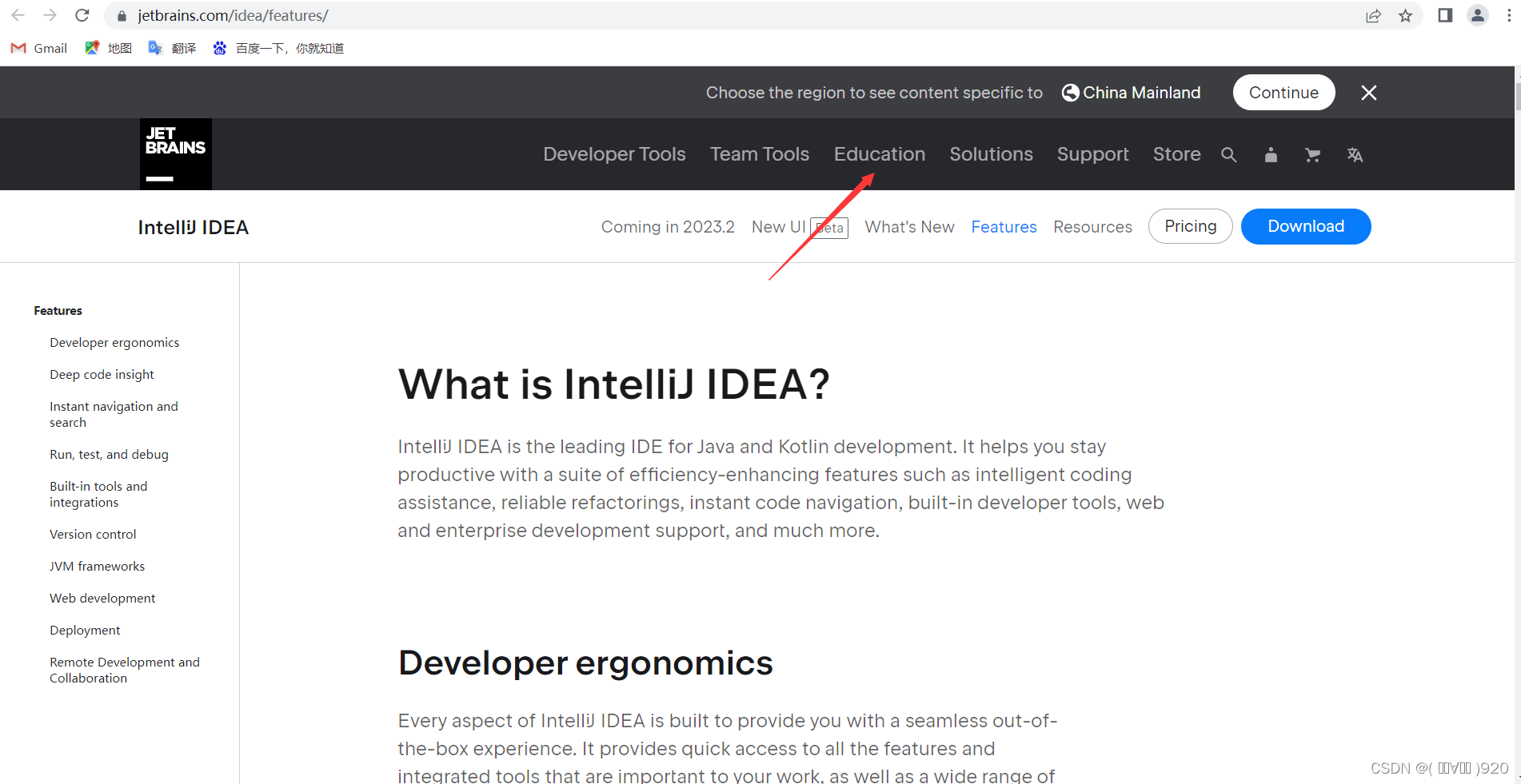The width and height of the screenshot is (1521, 784).
Task: Click the What is IntelliJ IDEA? heading
Action: point(614,384)
